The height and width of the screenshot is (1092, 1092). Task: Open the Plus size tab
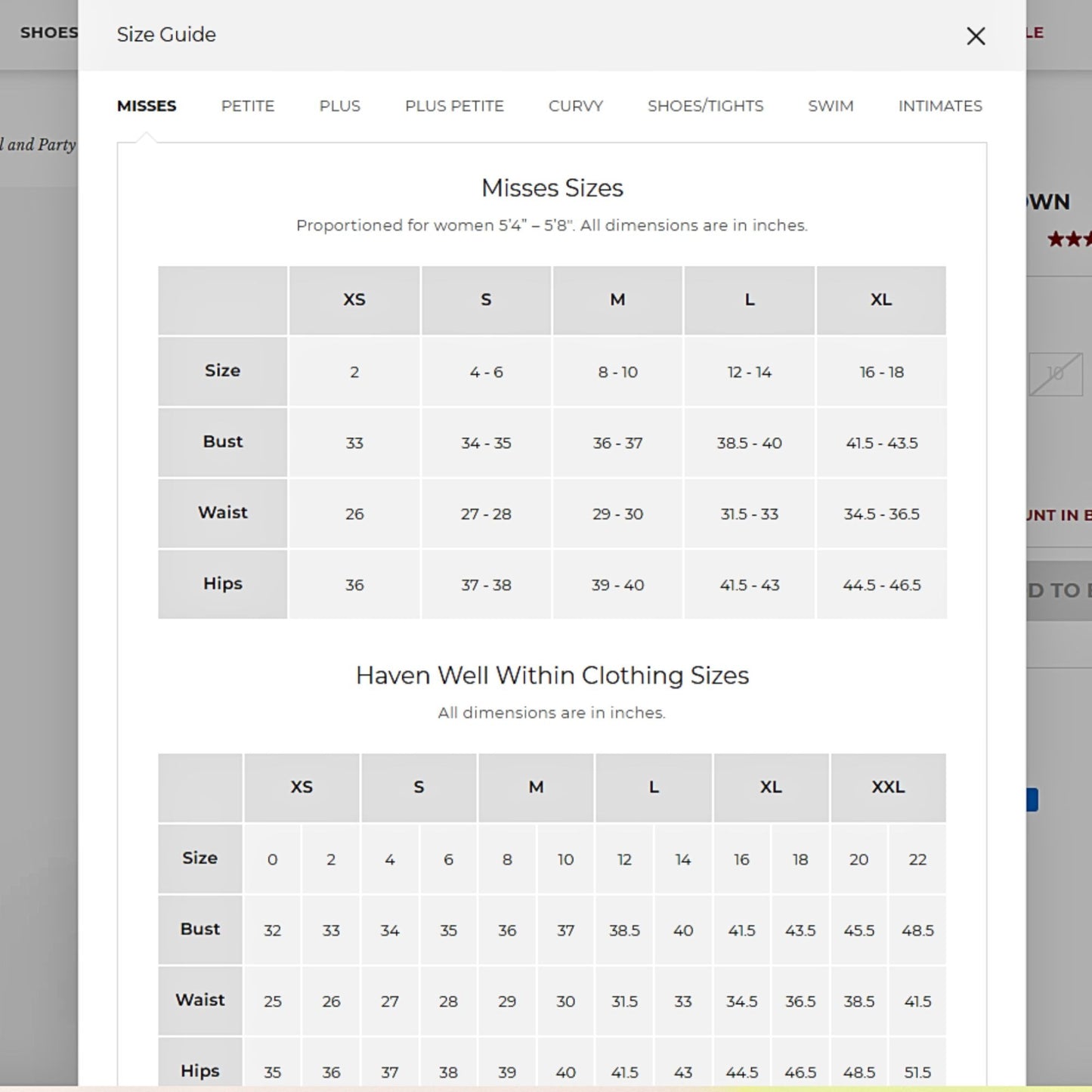(x=339, y=106)
